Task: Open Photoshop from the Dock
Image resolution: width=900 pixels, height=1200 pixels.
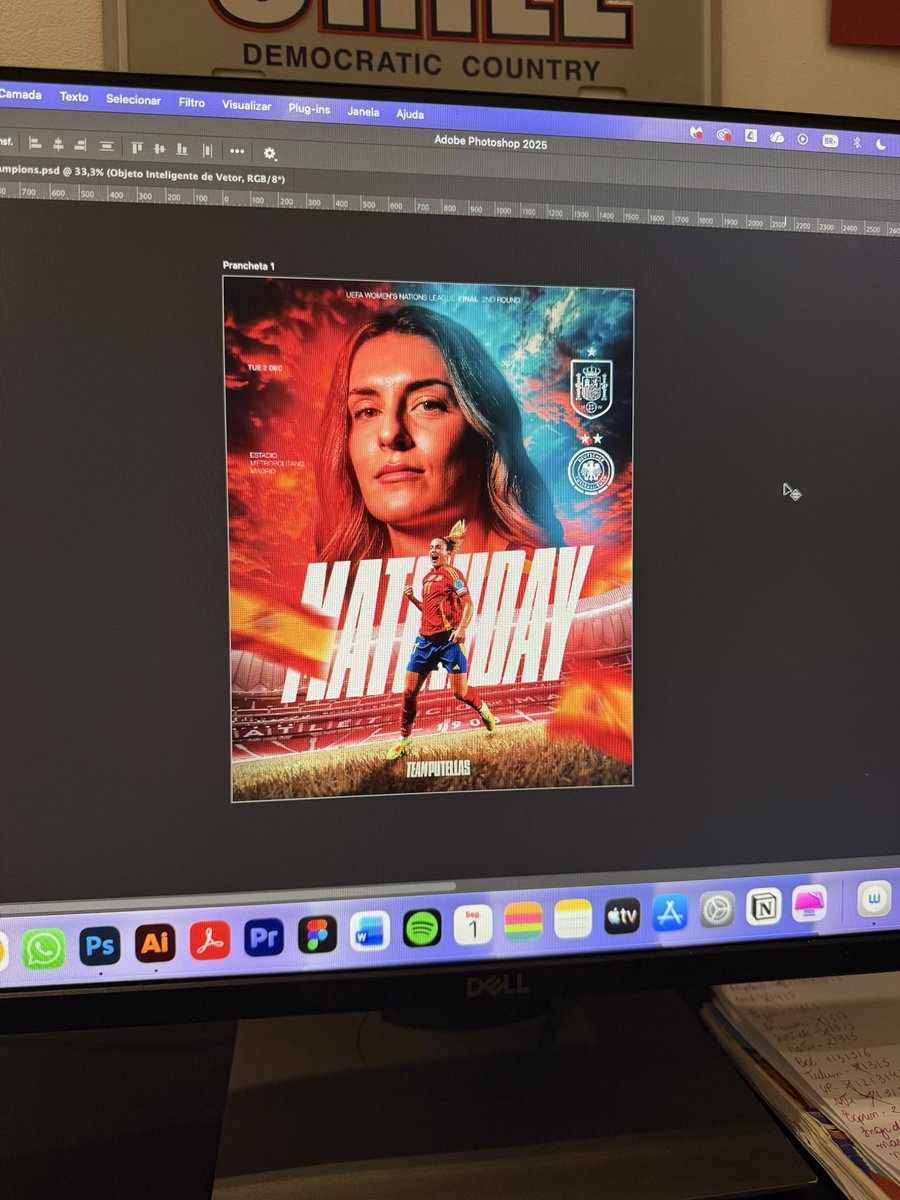Action: [99, 945]
